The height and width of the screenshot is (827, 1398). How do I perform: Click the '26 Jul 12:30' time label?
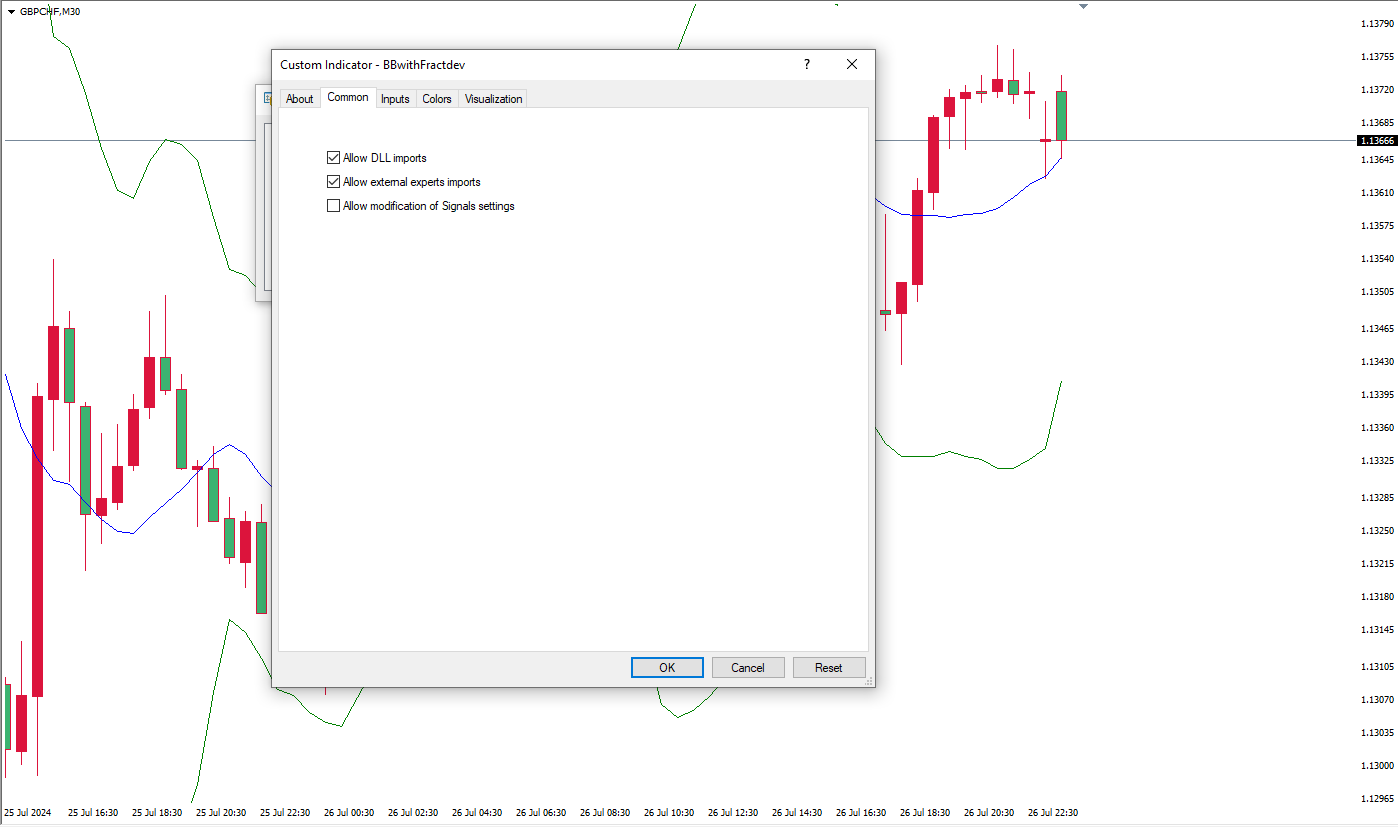click(733, 813)
